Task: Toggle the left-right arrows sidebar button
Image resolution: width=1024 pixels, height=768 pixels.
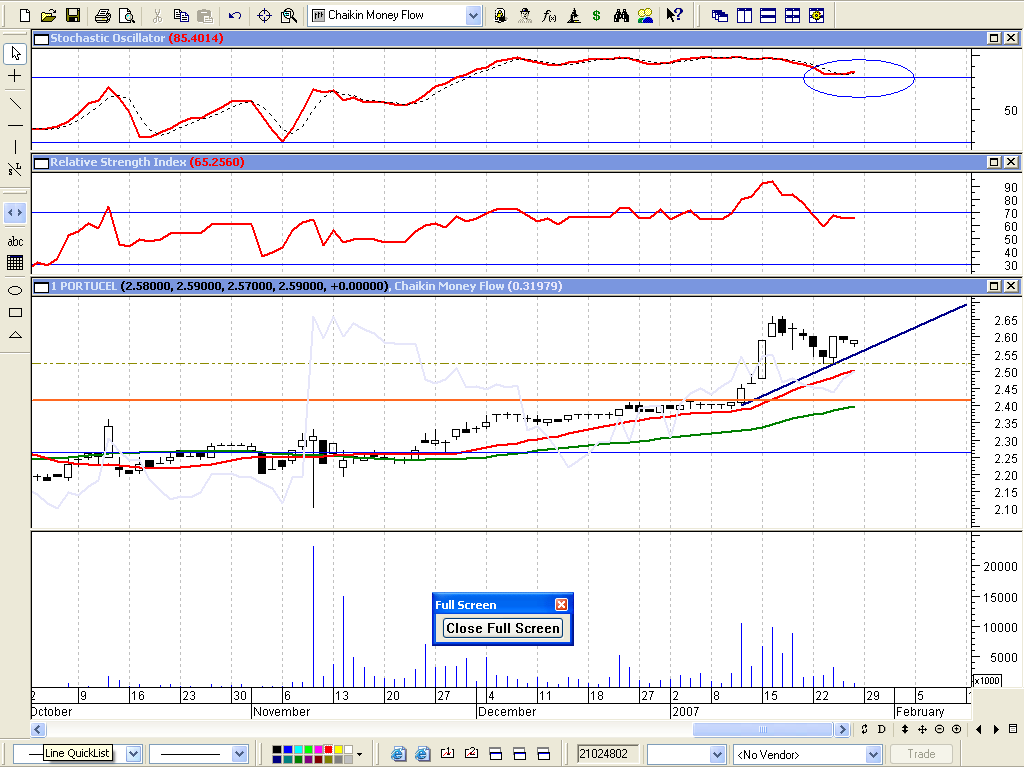Action: 15,212
